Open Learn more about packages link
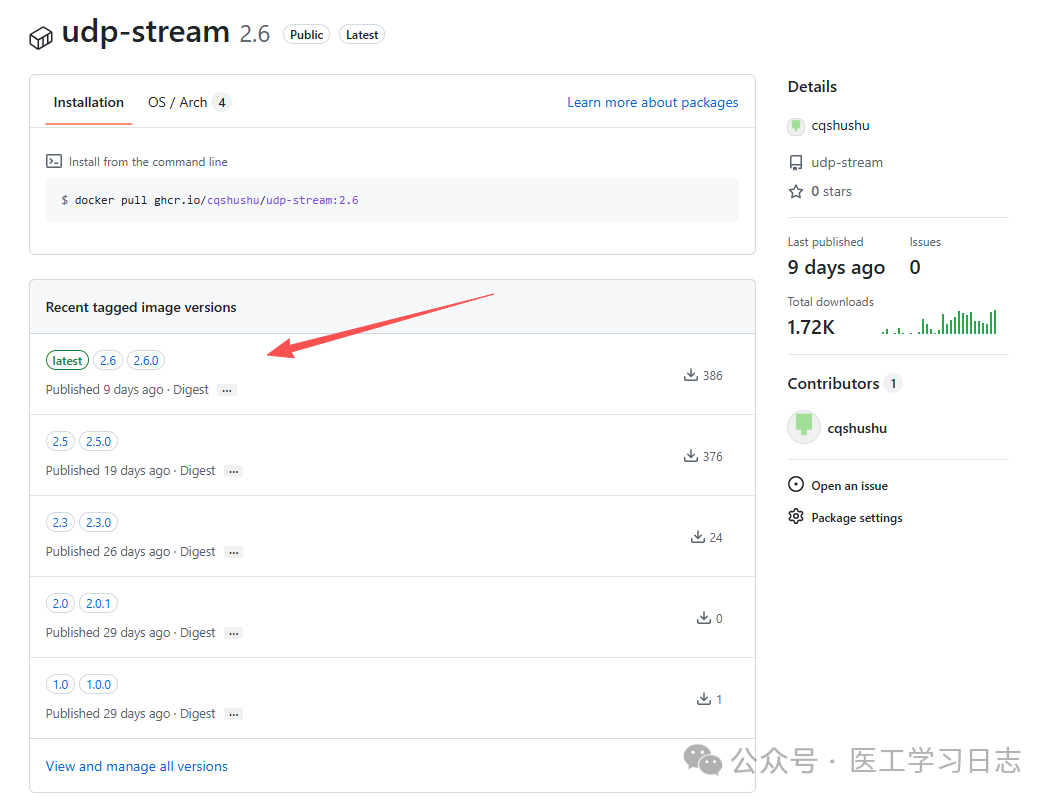The height and width of the screenshot is (803, 1055). tap(652, 102)
